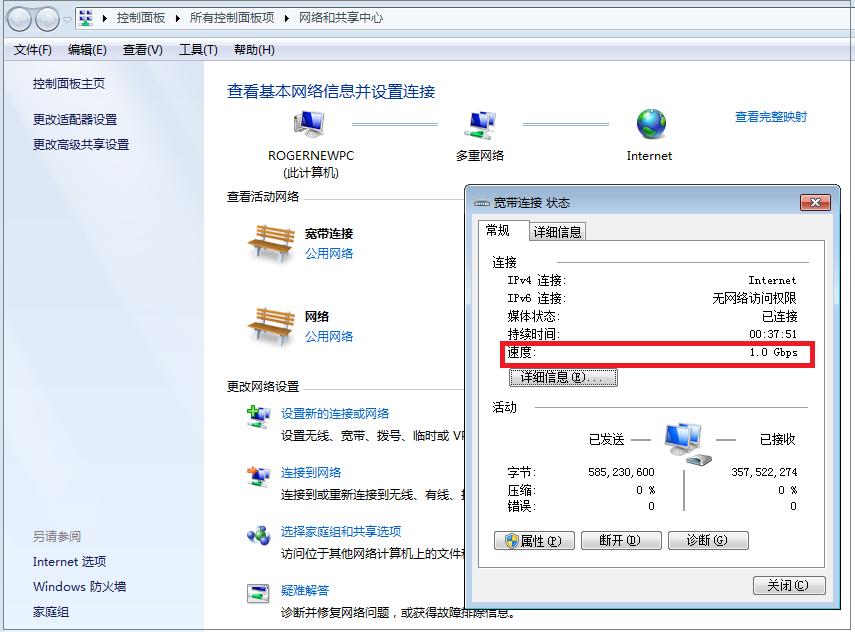Click the modem icon in dialog title bar
855x632 pixels.
[481, 203]
